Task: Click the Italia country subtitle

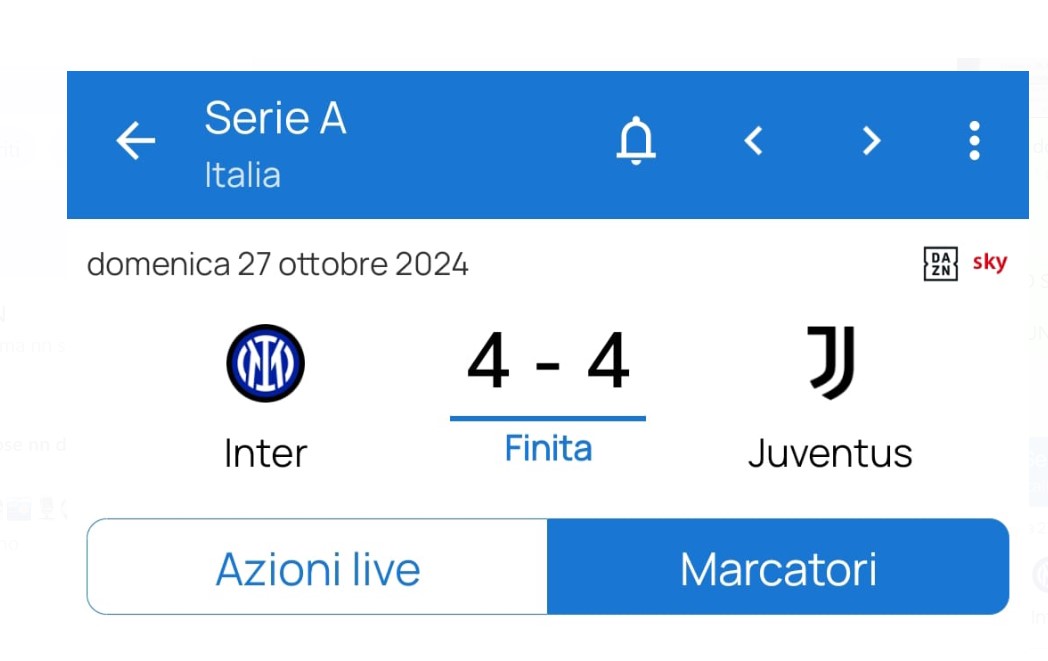Action: pos(242,175)
